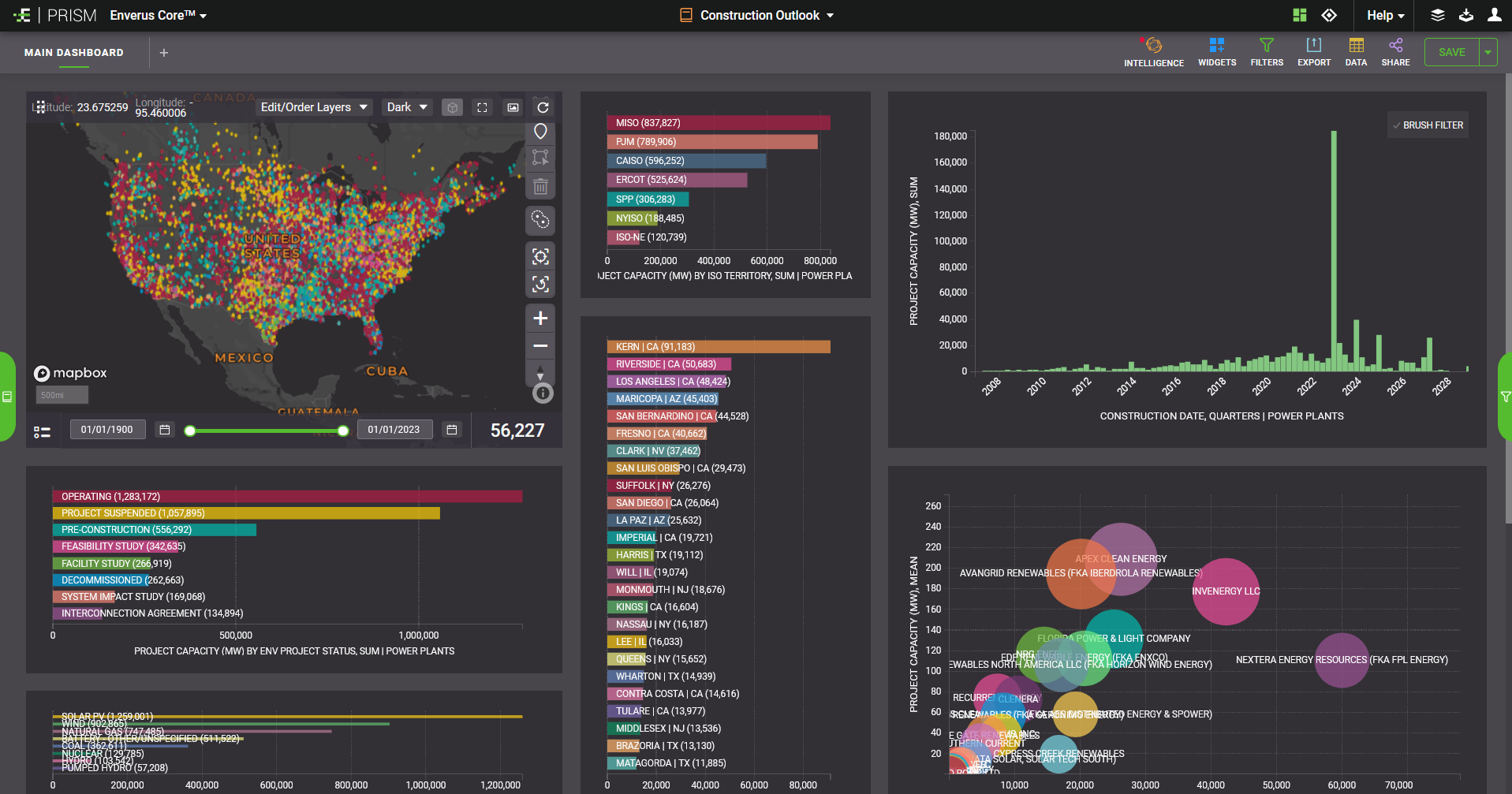Zoom in on the map
Viewport: 1512px width, 794px height.
point(540,319)
